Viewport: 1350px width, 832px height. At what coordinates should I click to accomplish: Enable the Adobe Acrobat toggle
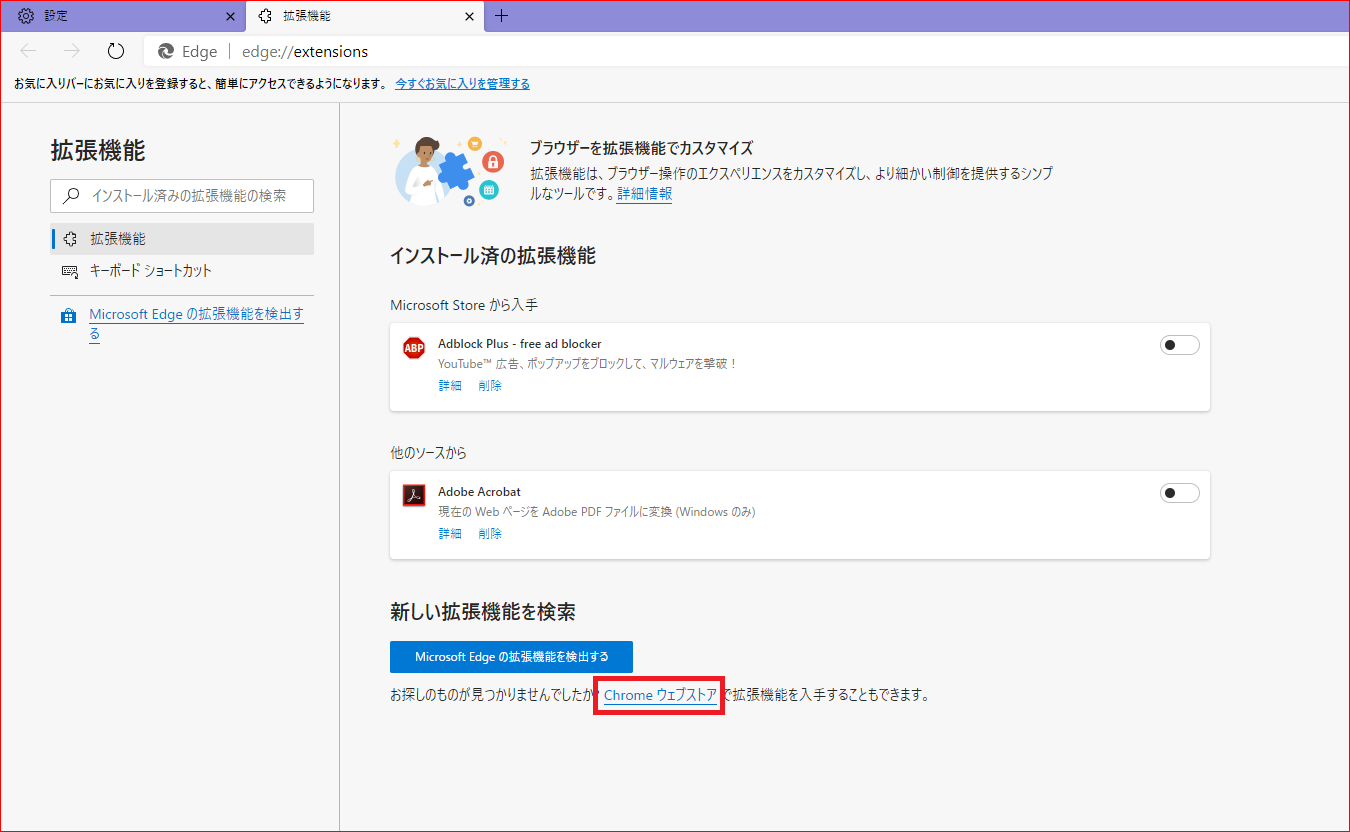point(1179,493)
